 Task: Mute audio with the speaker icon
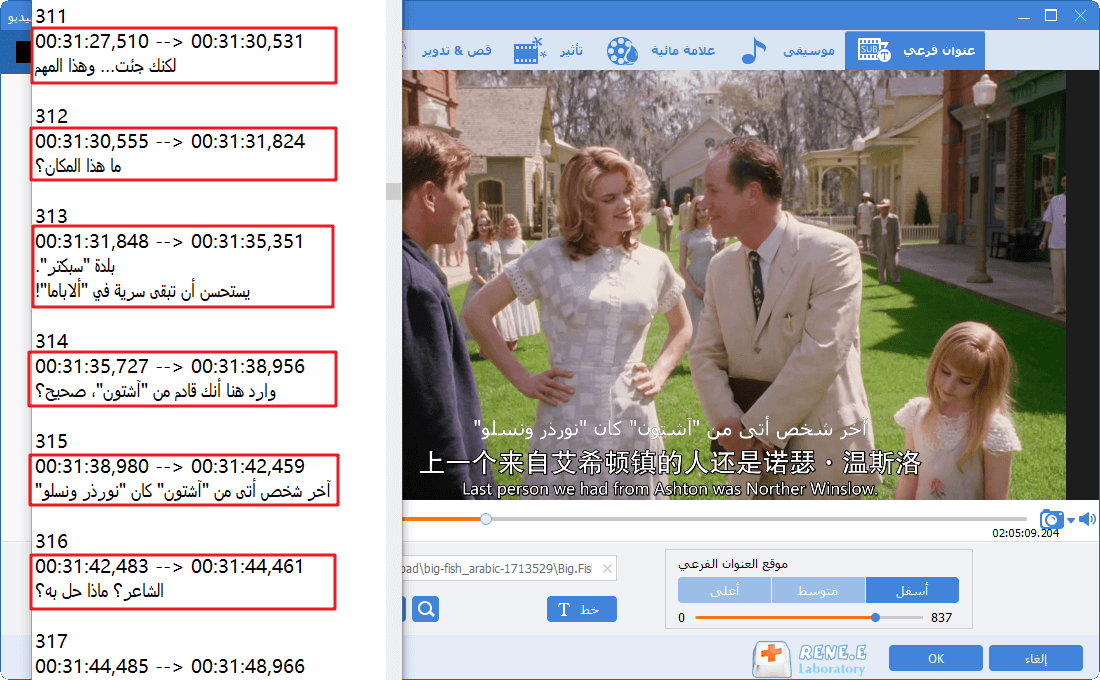coord(1087,519)
